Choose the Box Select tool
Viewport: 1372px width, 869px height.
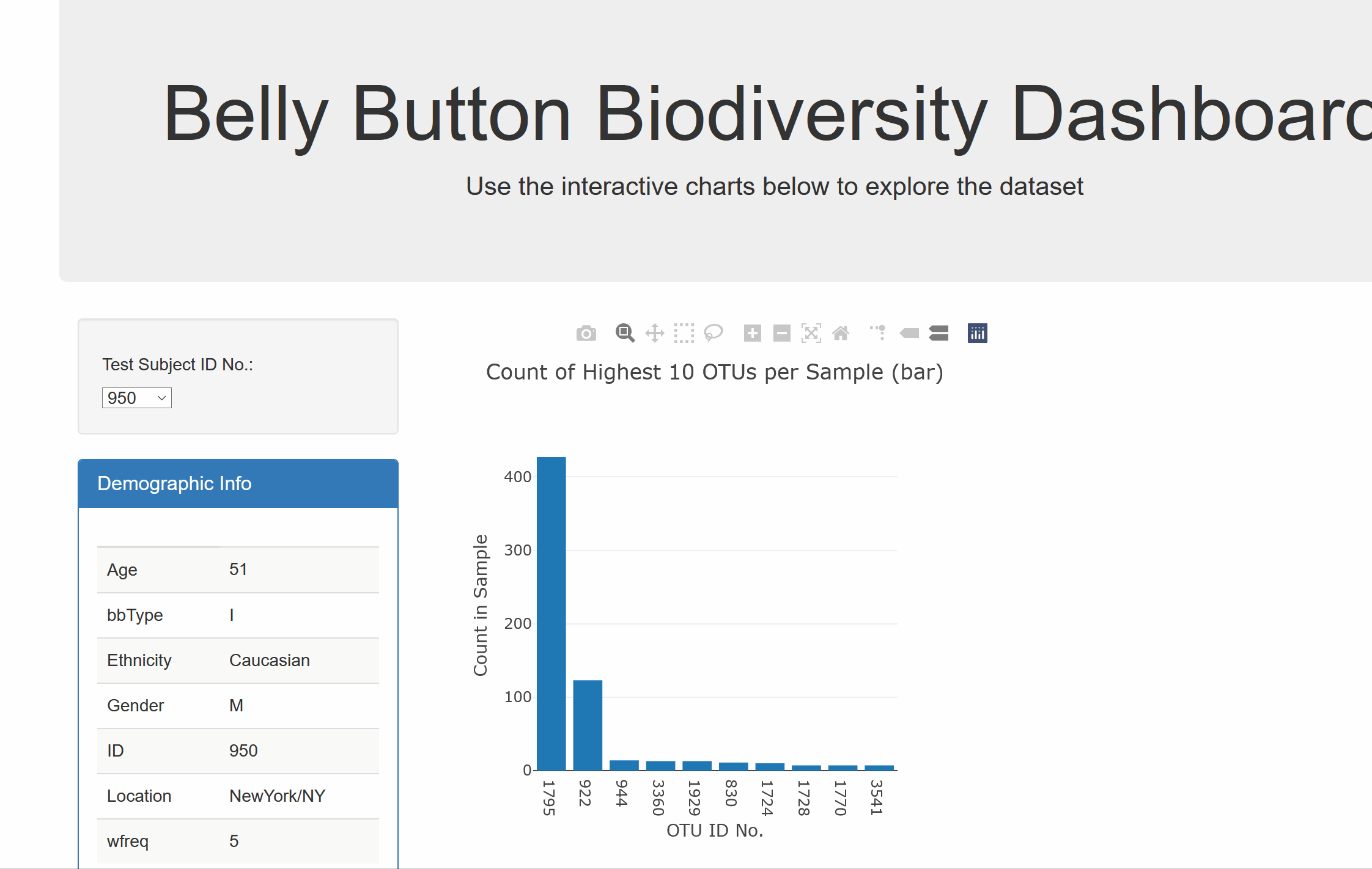pyautogui.click(x=684, y=333)
